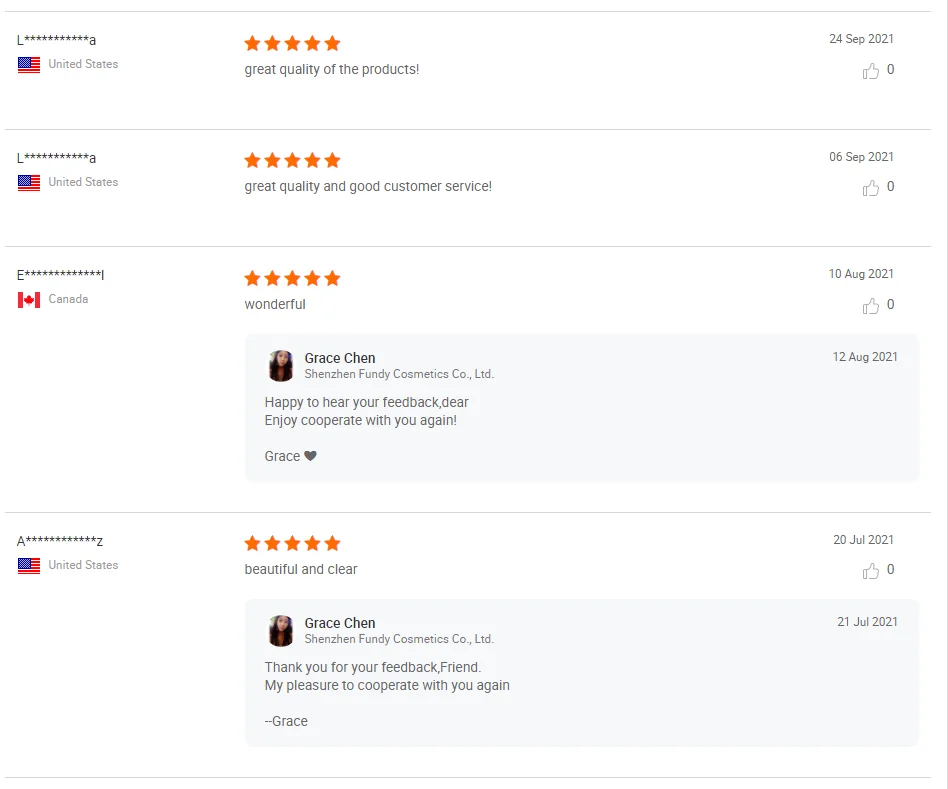Click Grace Chen name in 21 Jul reply
Image resolution: width=948 pixels, height=789 pixels.
coord(340,623)
